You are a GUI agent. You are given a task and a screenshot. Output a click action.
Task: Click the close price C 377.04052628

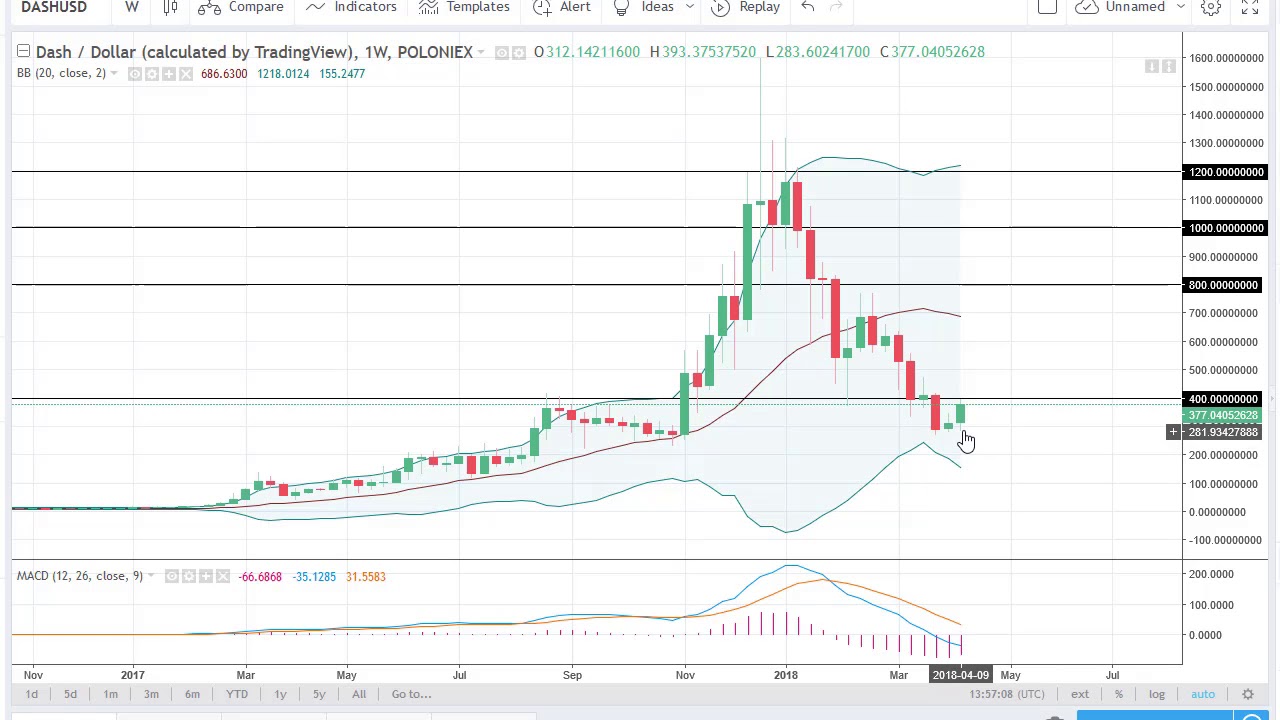tap(932, 52)
